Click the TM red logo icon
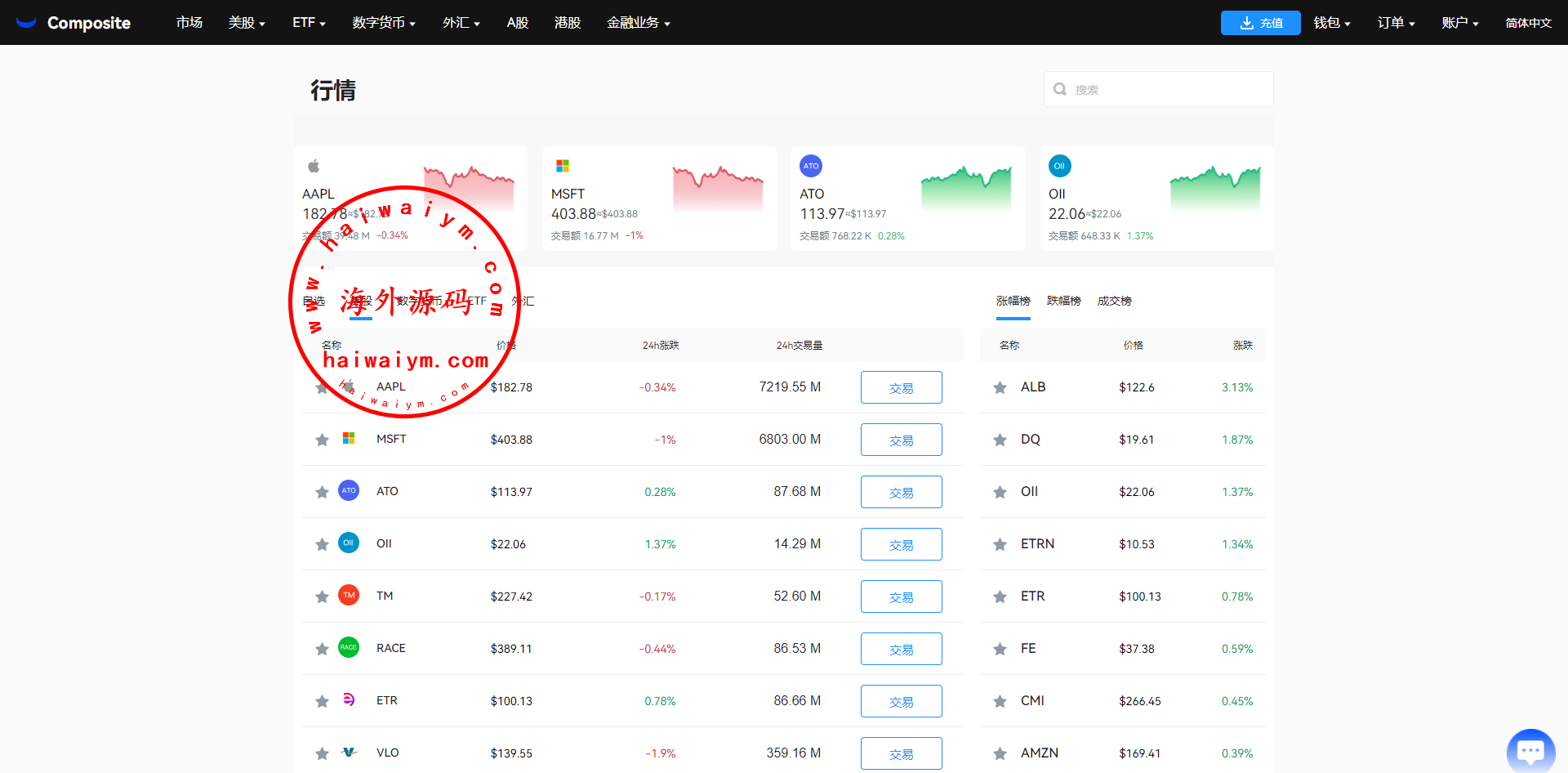The height and width of the screenshot is (773, 1568). click(x=349, y=596)
